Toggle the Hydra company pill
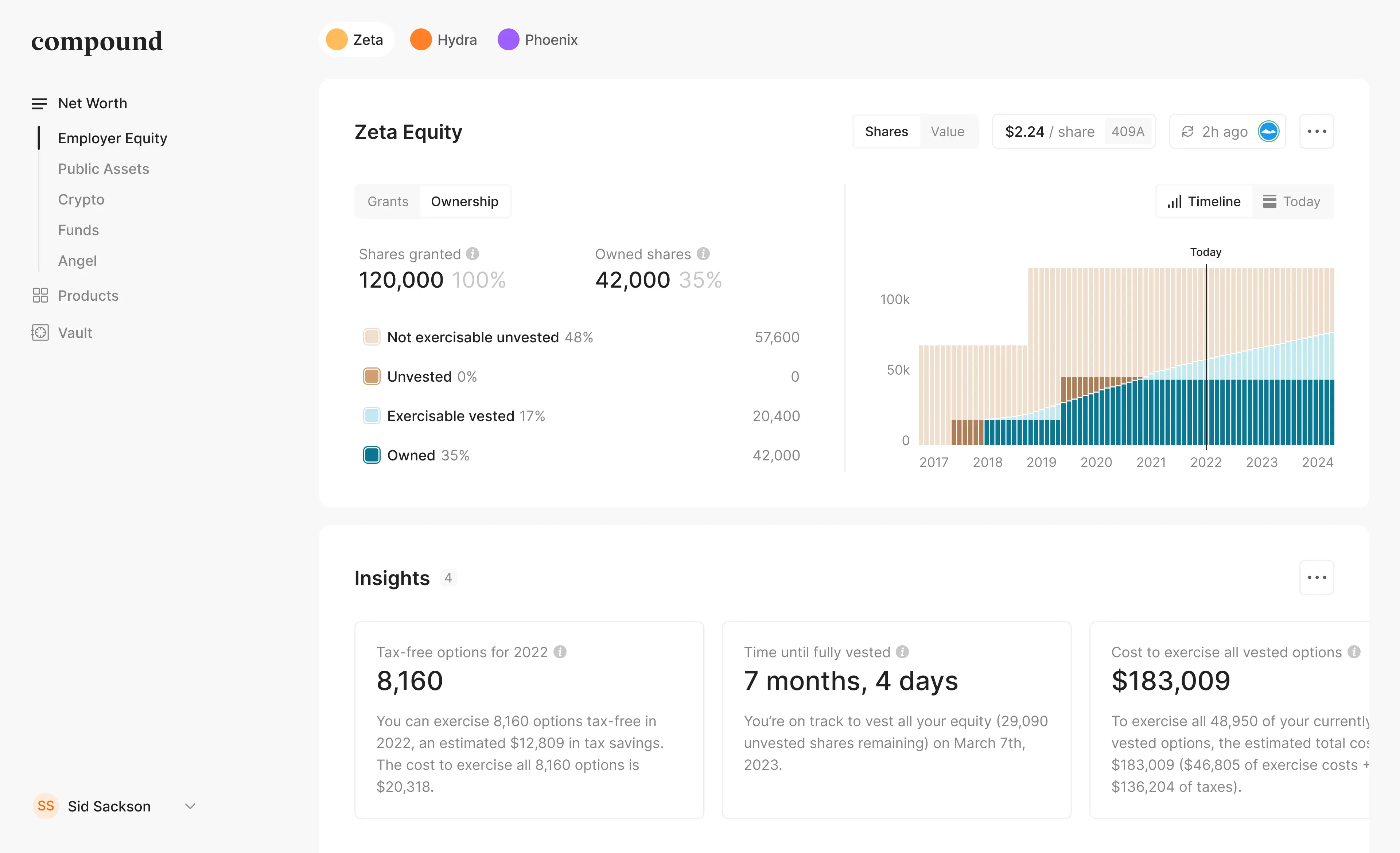This screenshot has width=1400, height=853. click(443, 40)
